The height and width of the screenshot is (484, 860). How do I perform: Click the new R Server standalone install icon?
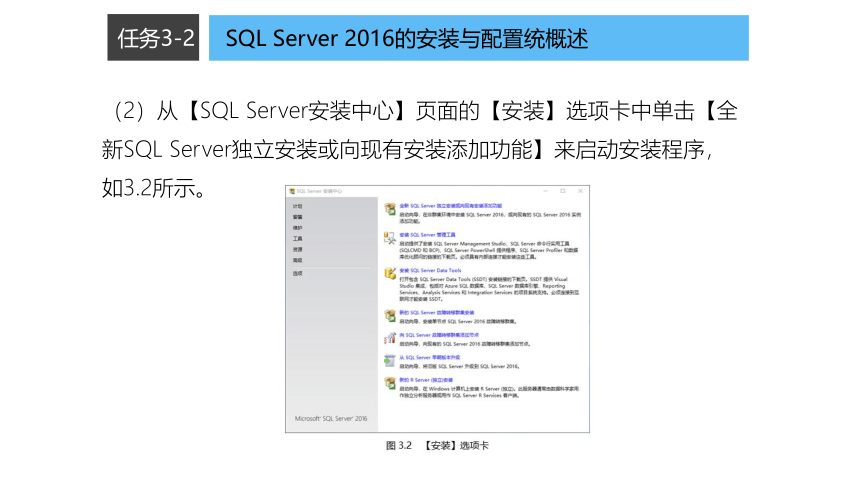[390, 383]
